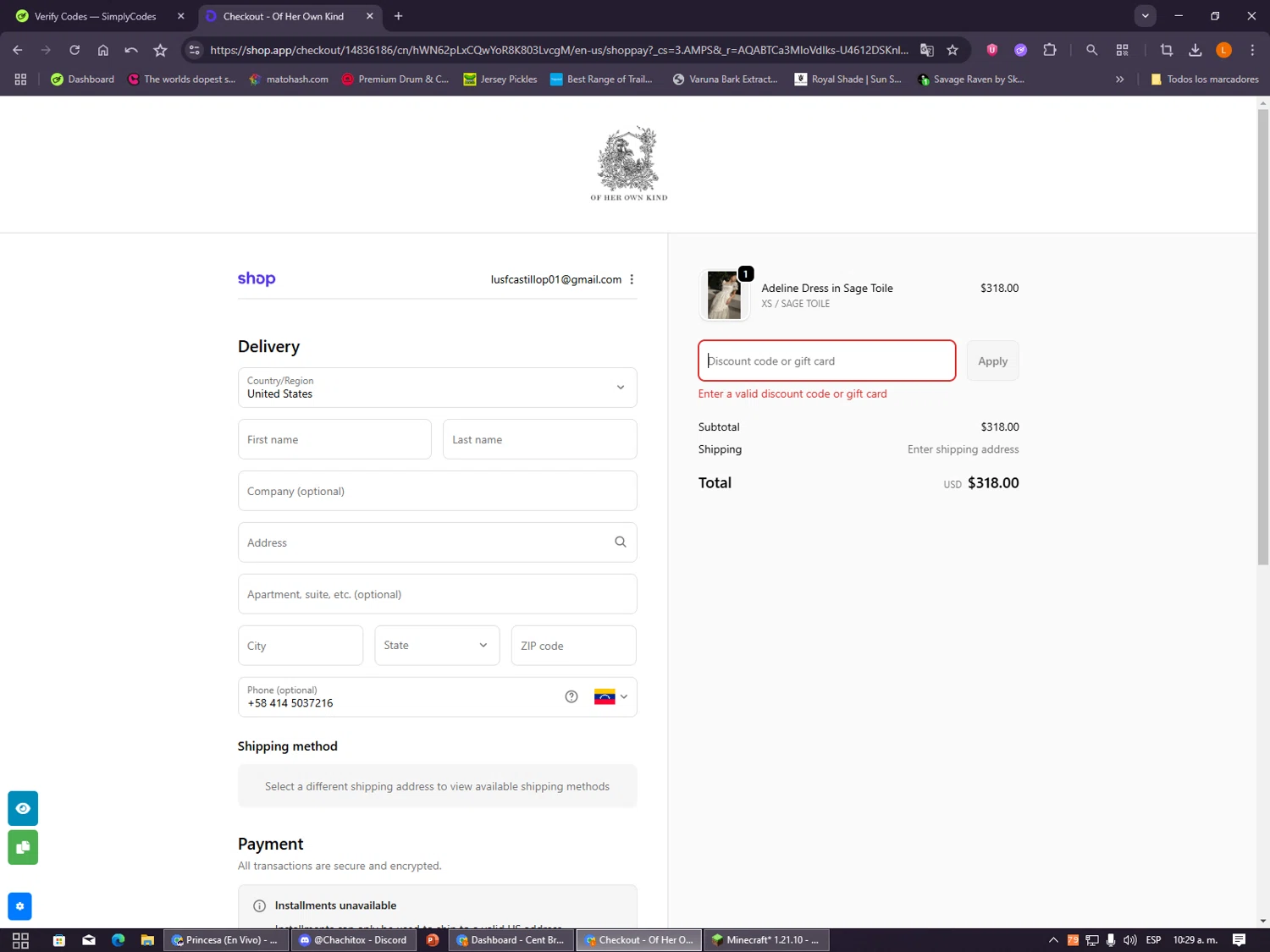This screenshot has height=952, width=1270.
Task: Open the Windows Start button
Action: point(20,940)
